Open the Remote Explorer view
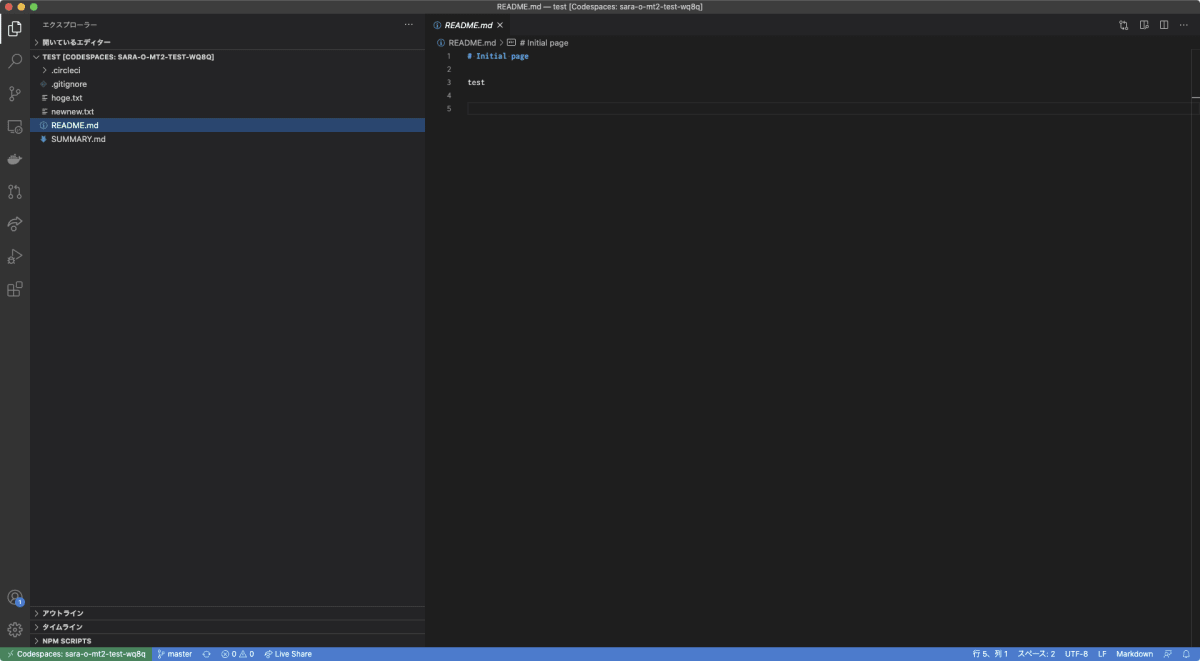 pos(14,127)
